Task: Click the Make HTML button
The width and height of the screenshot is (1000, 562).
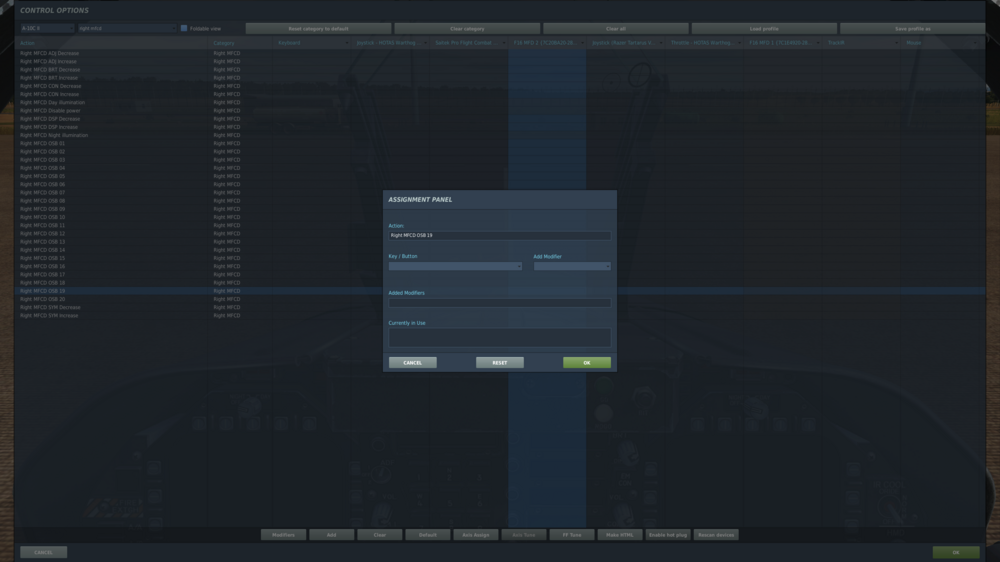Action: pos(620,535)
